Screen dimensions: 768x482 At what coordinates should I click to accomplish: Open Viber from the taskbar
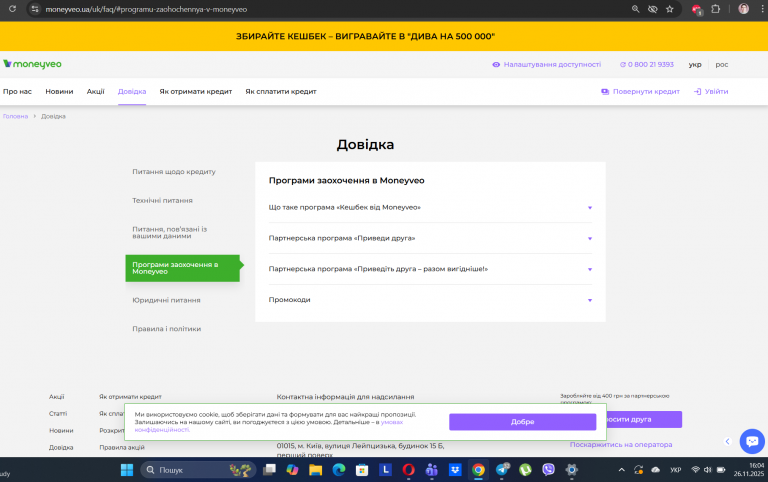(549, 470)
